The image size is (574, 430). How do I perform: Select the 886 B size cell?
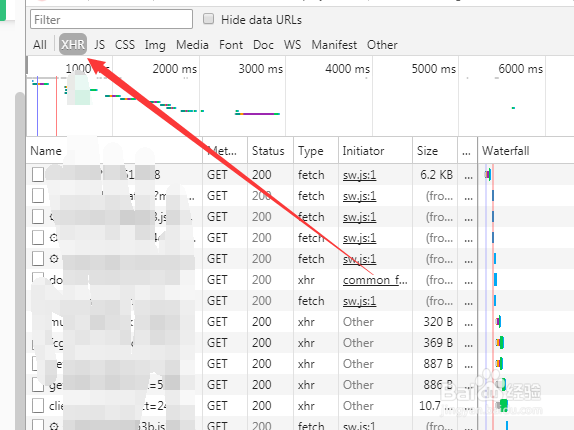click(x=438, y=385)
